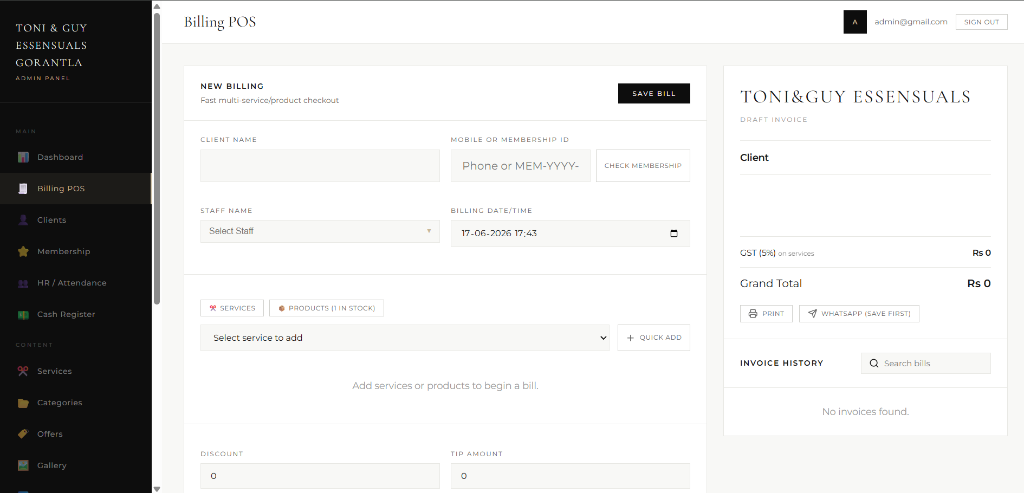Go to Clients page
This screenshot has height=493, width=1024.
pyautogui.click(x=76, y=220)
